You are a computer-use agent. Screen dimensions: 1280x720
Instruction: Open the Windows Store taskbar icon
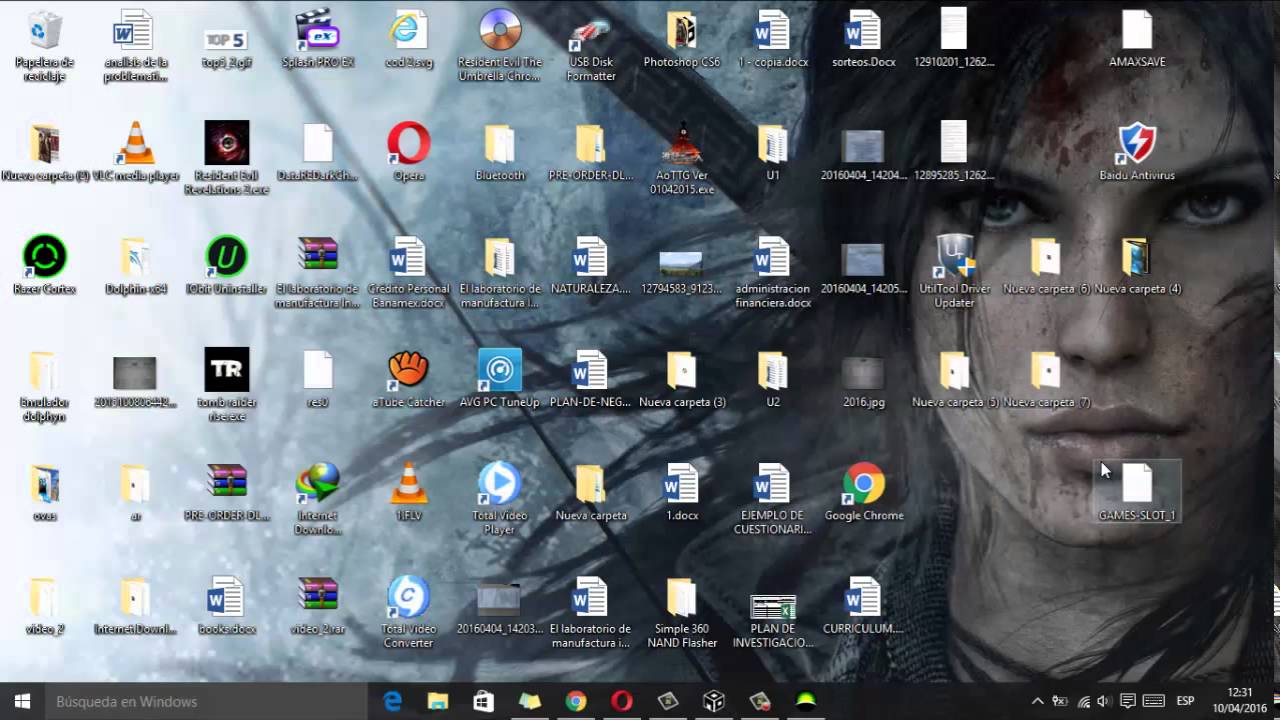coord(484,701)
